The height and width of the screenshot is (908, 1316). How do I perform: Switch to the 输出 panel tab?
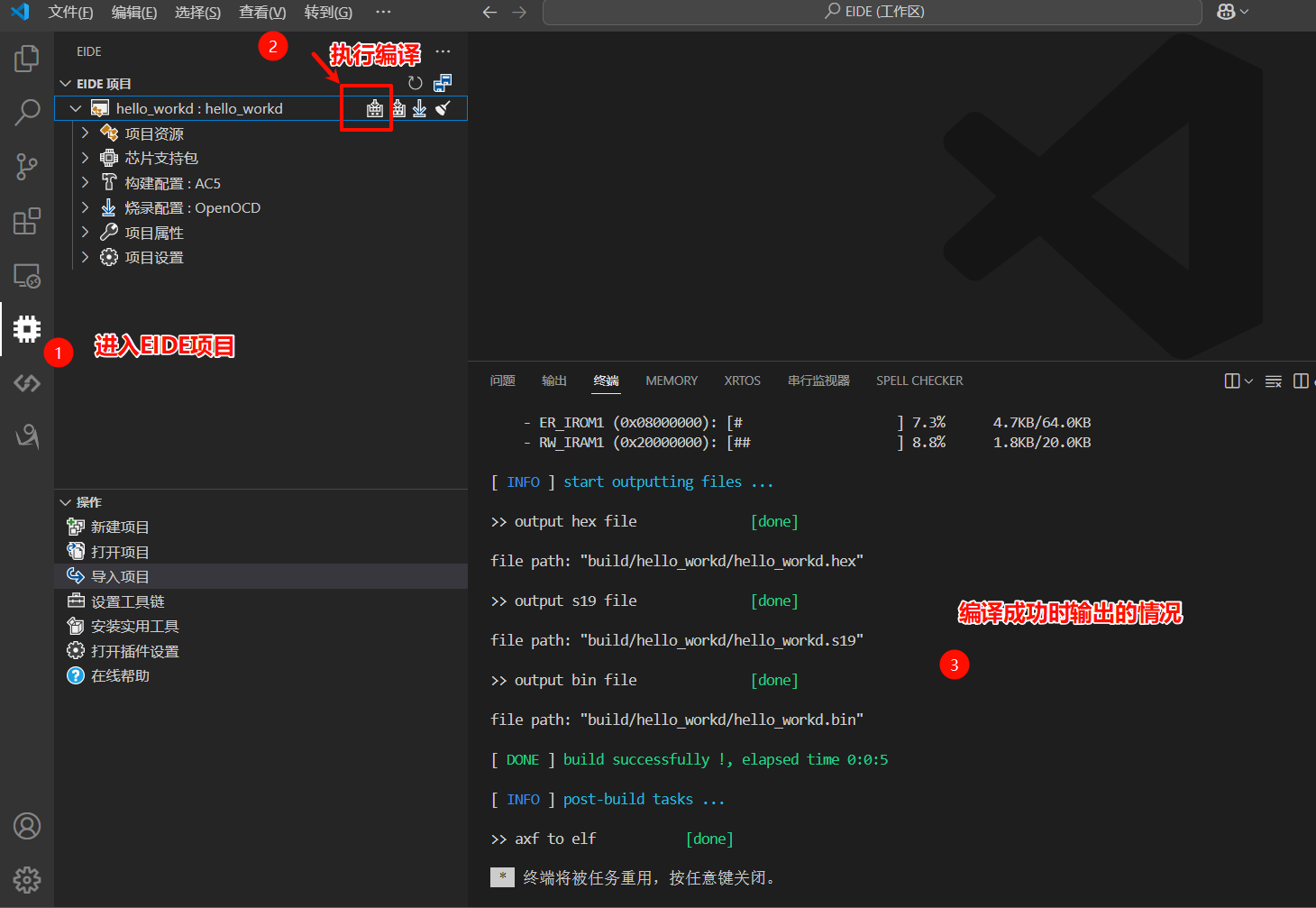click(x=553, y=381)
